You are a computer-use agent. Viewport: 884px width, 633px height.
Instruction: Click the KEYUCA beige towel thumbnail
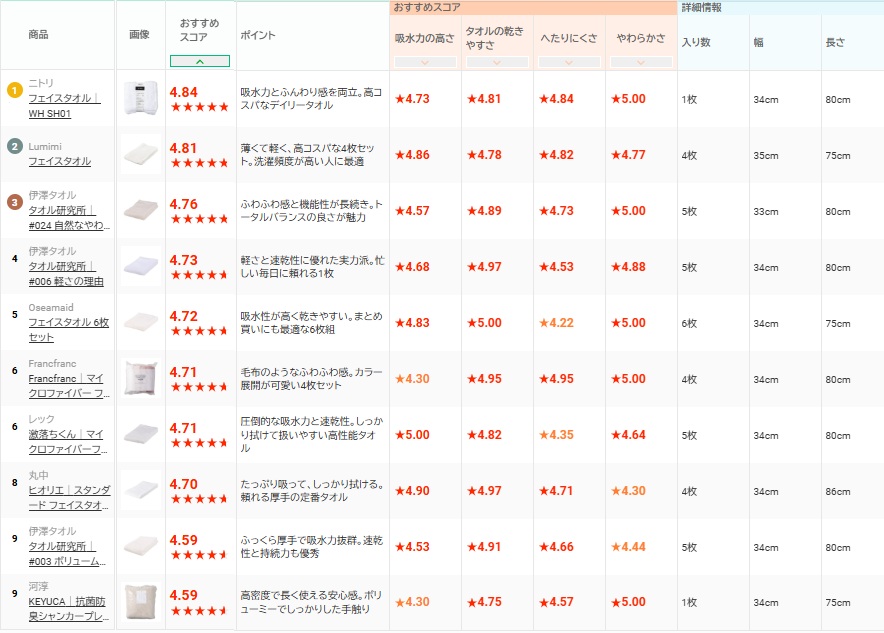(140, 603)
